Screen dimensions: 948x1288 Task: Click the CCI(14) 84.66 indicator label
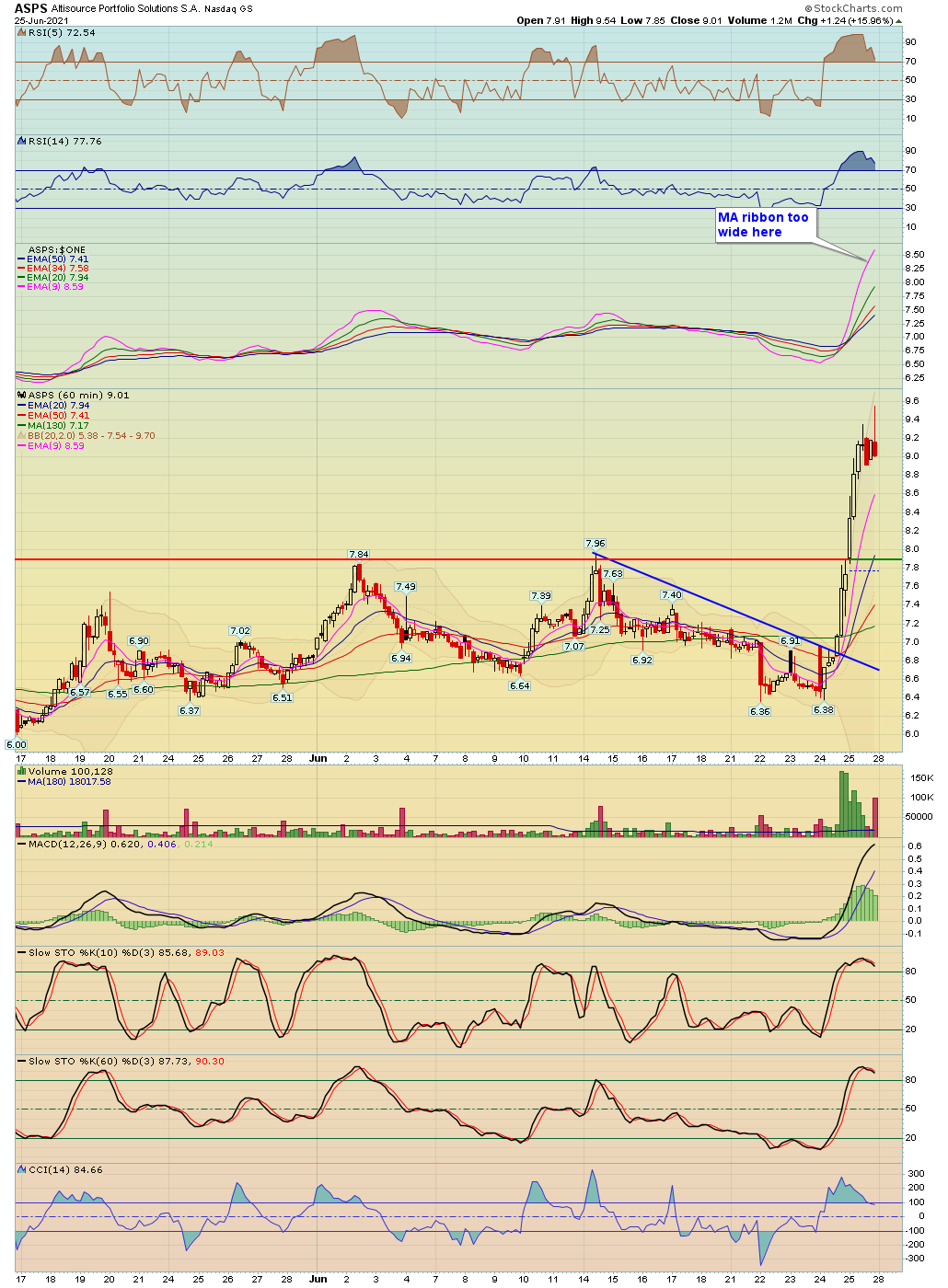(65, 1169)
